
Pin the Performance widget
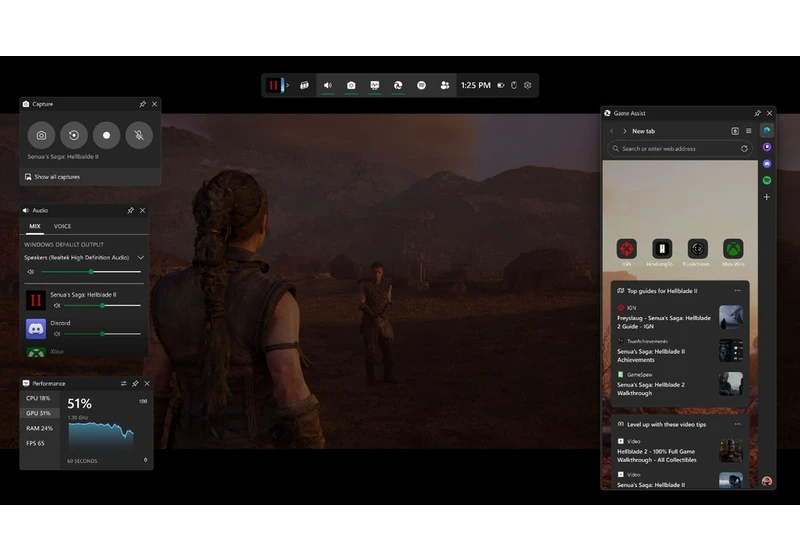(135, 384)
